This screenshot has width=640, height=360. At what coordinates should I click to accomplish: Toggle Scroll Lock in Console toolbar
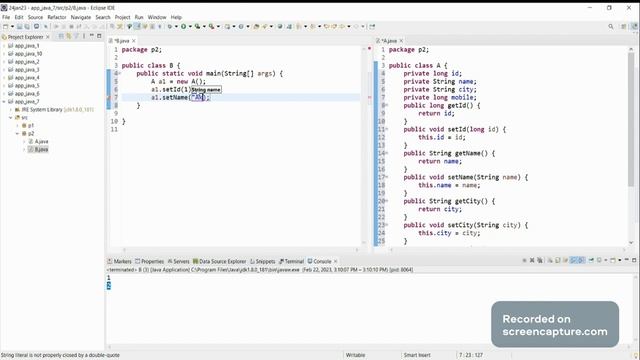tap(557, 260)
